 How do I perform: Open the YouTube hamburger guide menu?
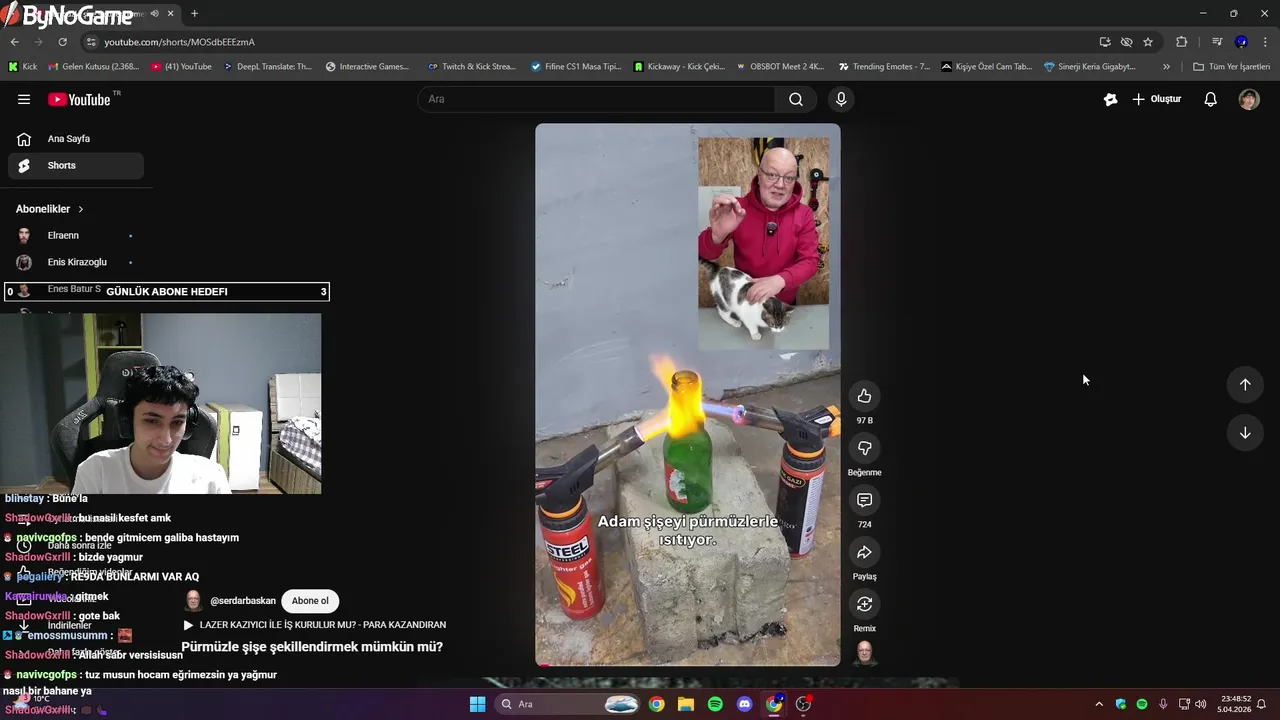tap(24, 99)
